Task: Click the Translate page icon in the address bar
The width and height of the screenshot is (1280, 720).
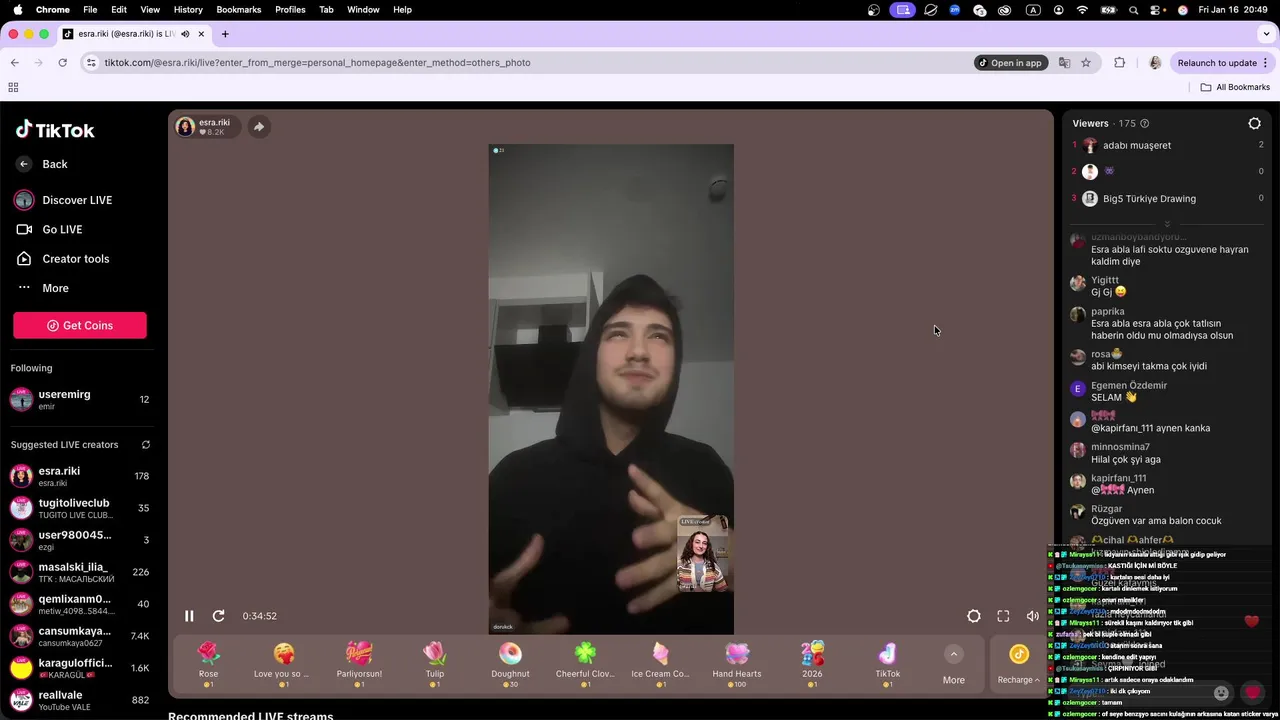Action: pos(1064,63)
